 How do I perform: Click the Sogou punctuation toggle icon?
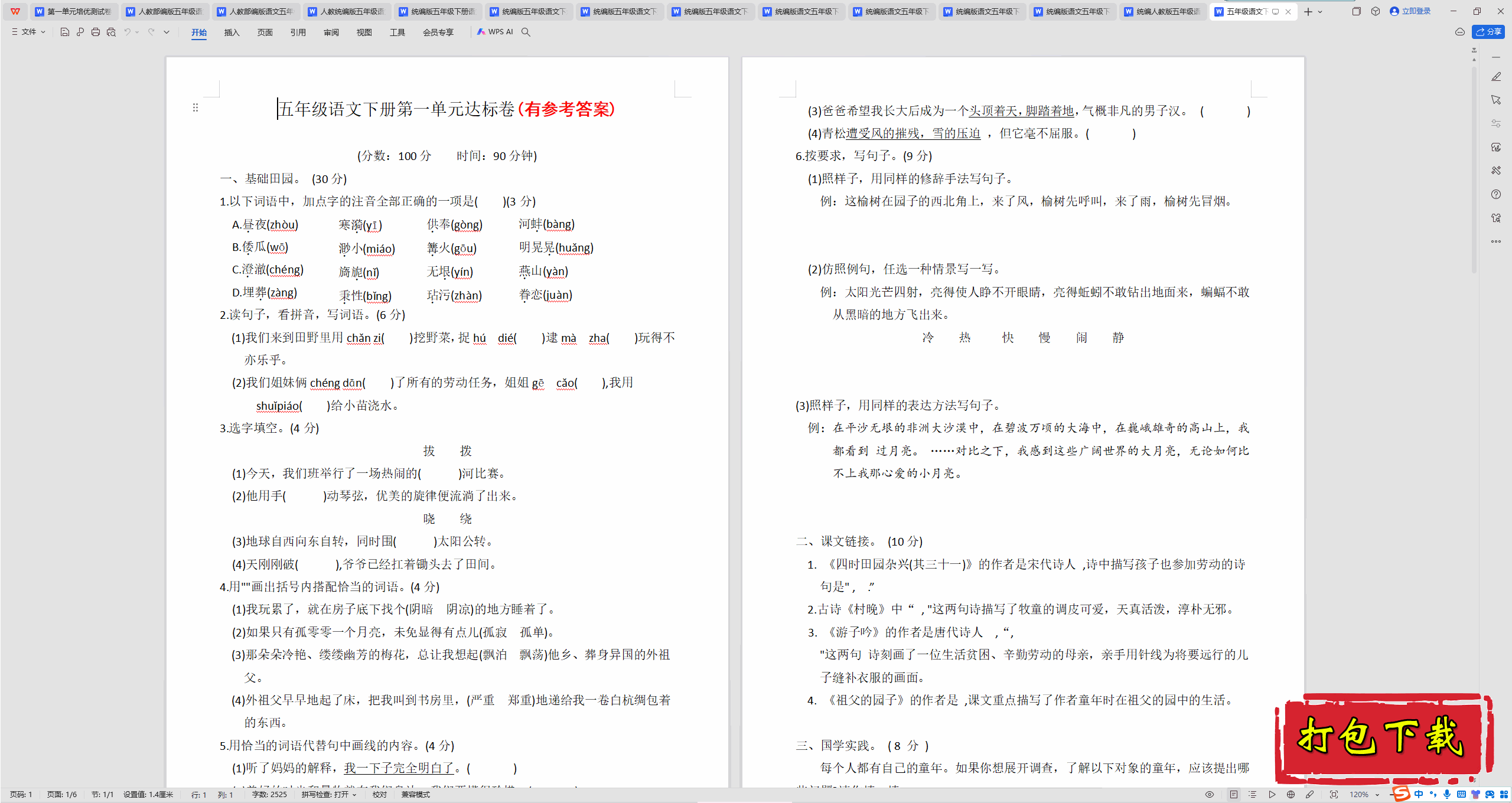(1433, 795)
